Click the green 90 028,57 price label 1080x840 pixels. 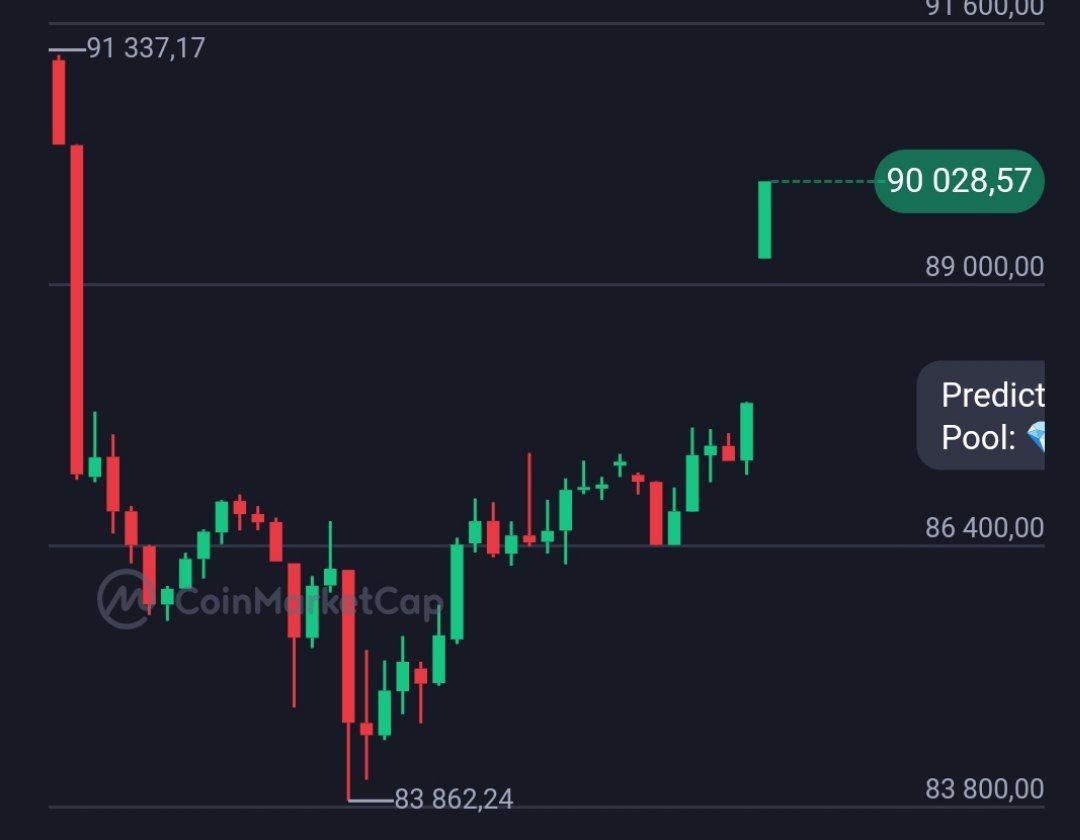tap(959, 181)
